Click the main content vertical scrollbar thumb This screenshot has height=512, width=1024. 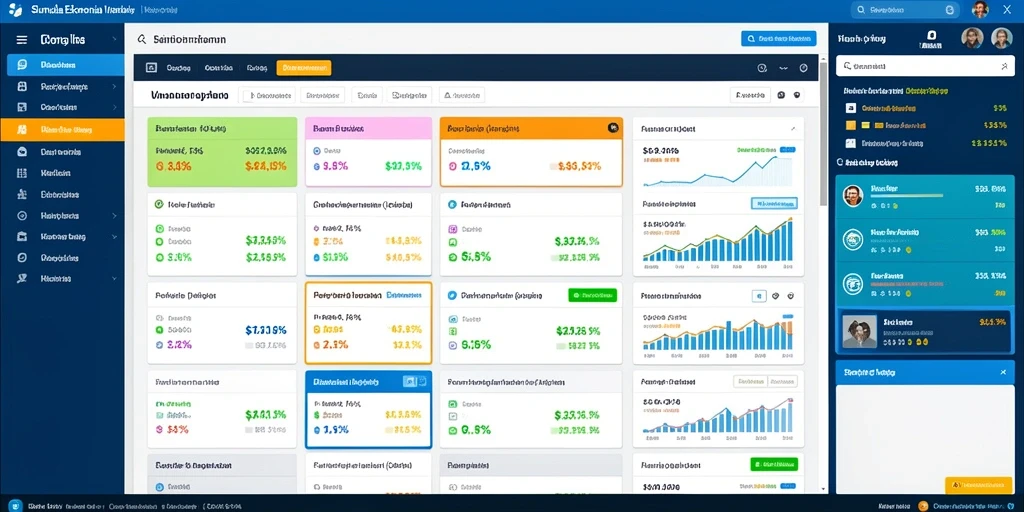pos(823,134)
